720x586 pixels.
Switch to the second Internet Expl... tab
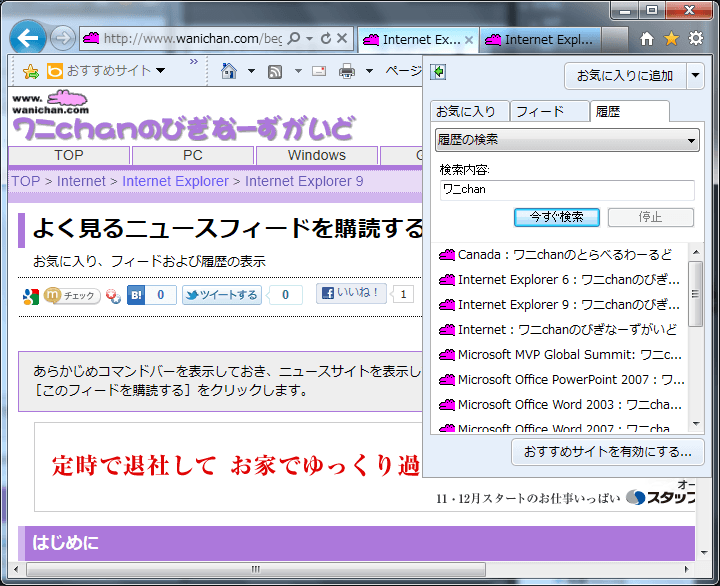(x=540, y=40)
